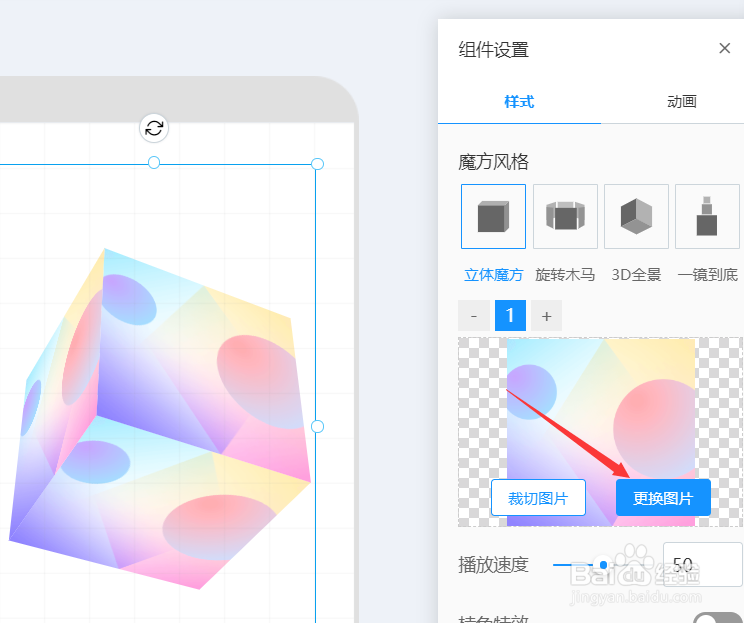Click the 魔方风格 heading
Viewport: 744px width, 623px height.
pyautogui.click(x=493, y=162)
